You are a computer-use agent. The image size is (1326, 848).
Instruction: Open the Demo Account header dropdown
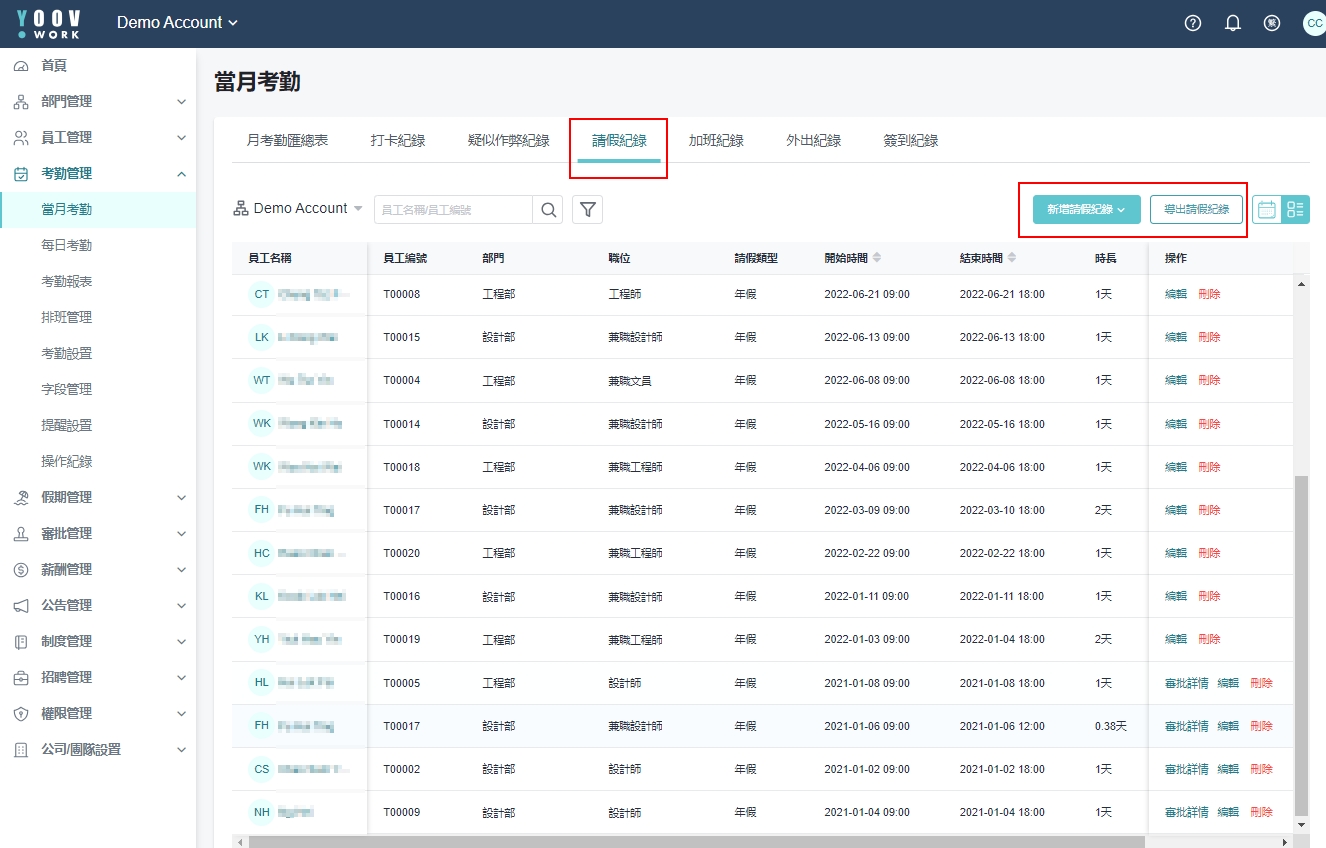pyautogui.click(x=177, y=23)
